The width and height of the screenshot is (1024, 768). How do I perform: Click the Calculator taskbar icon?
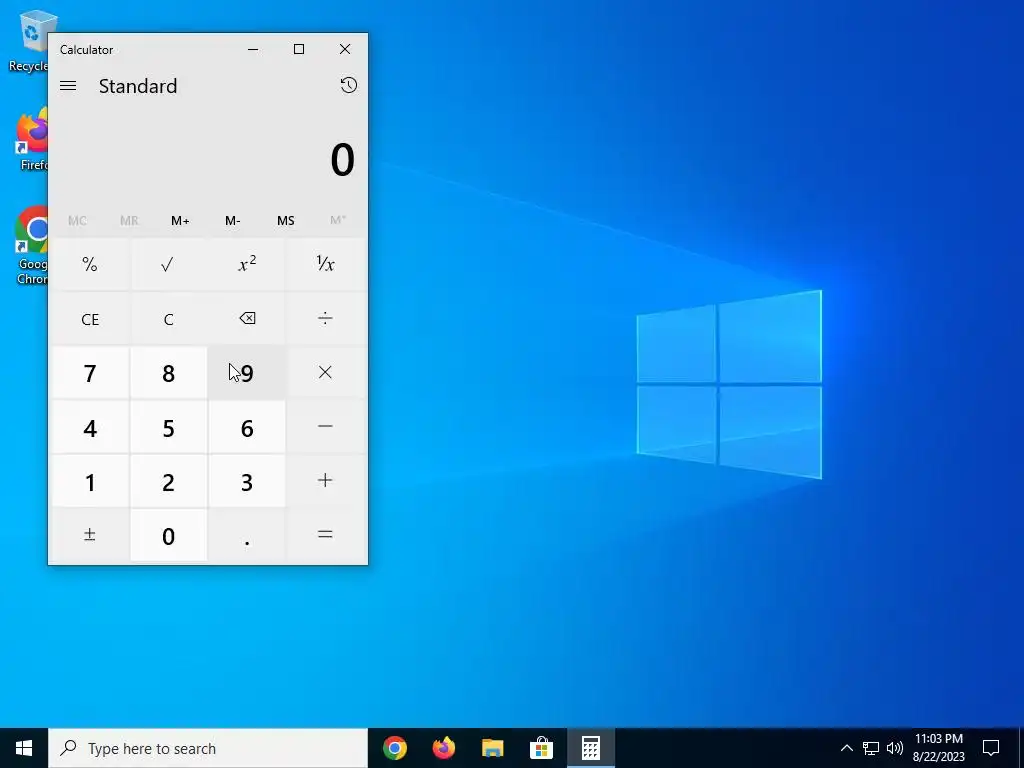(590, 748)
